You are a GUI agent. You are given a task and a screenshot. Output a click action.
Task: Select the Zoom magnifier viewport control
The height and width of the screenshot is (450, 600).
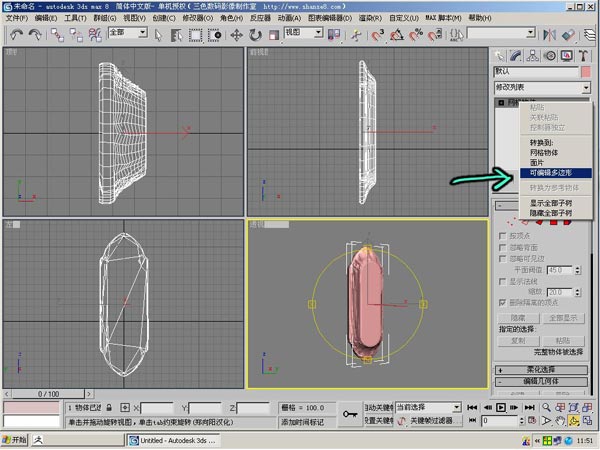click(x=546, y=408)
